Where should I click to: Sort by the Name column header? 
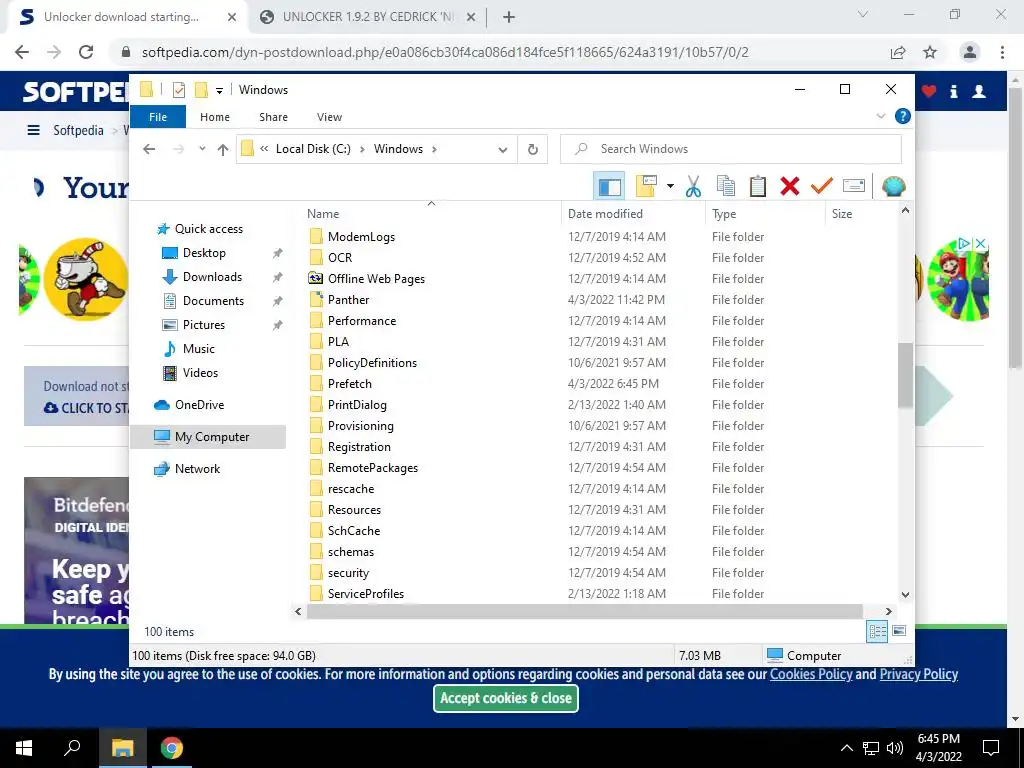tap(431, 214)
